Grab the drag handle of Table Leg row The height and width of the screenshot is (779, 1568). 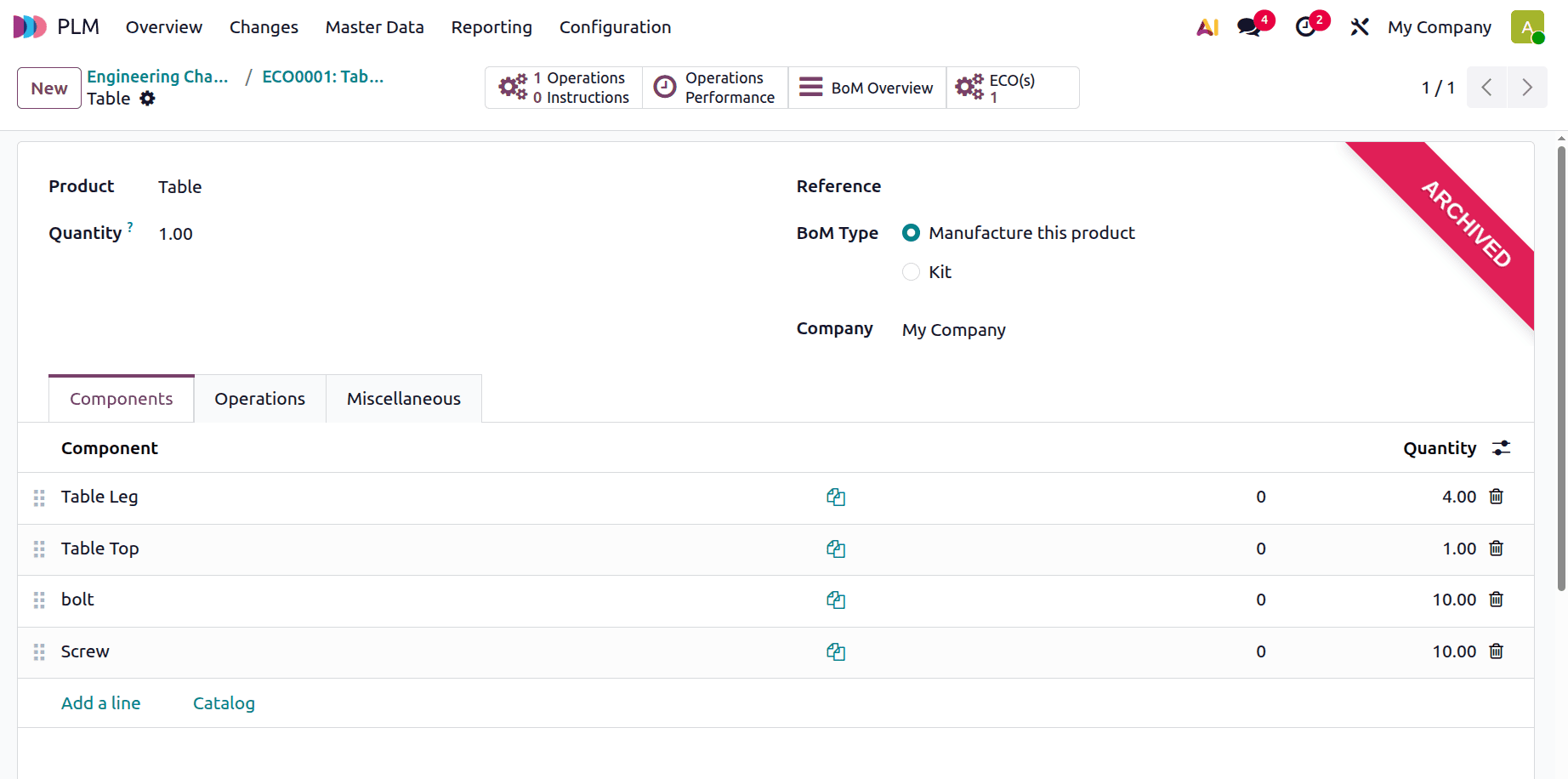click(39, 498)
